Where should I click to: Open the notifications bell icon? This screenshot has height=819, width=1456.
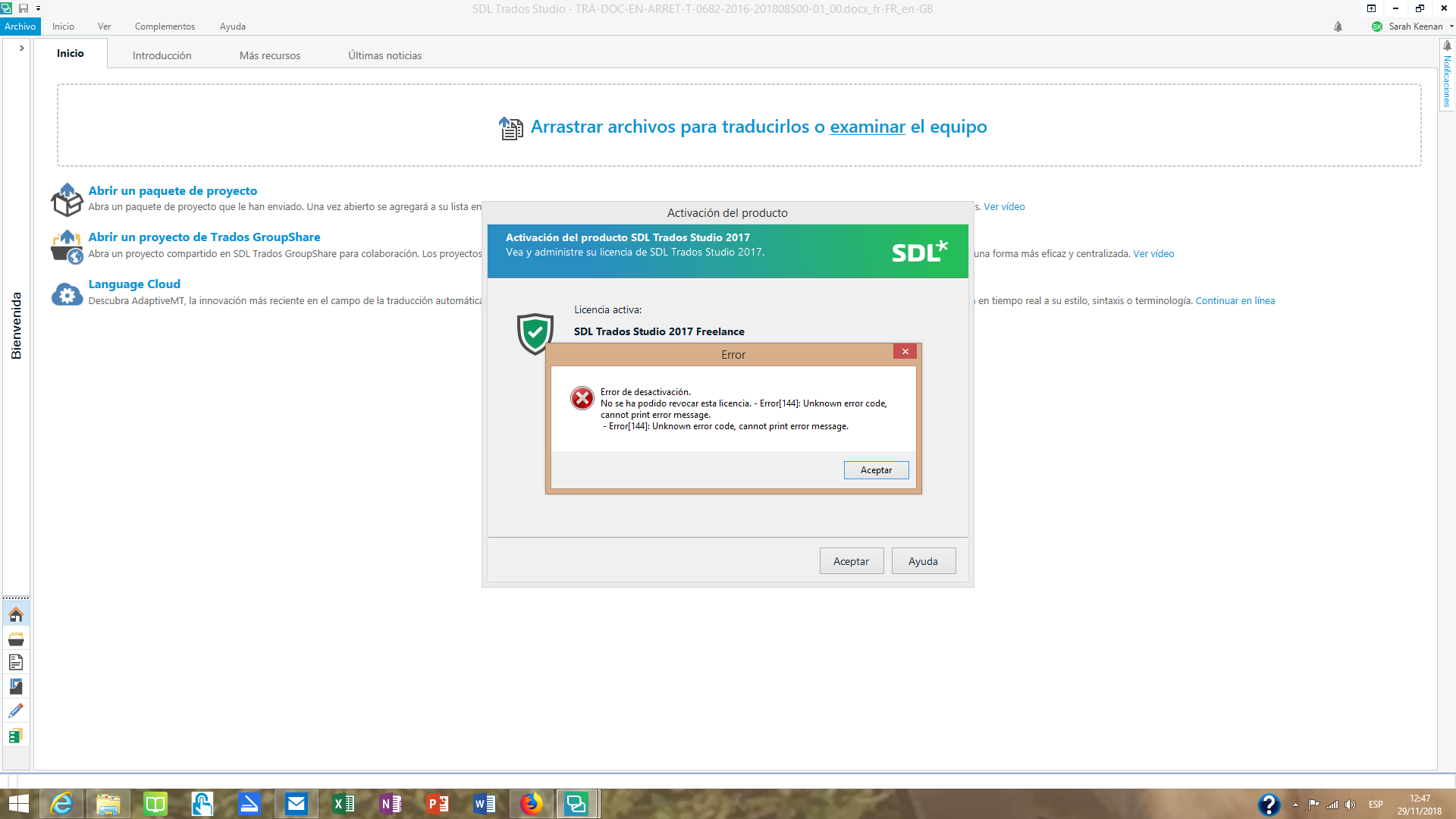[x=1338, y=27]
